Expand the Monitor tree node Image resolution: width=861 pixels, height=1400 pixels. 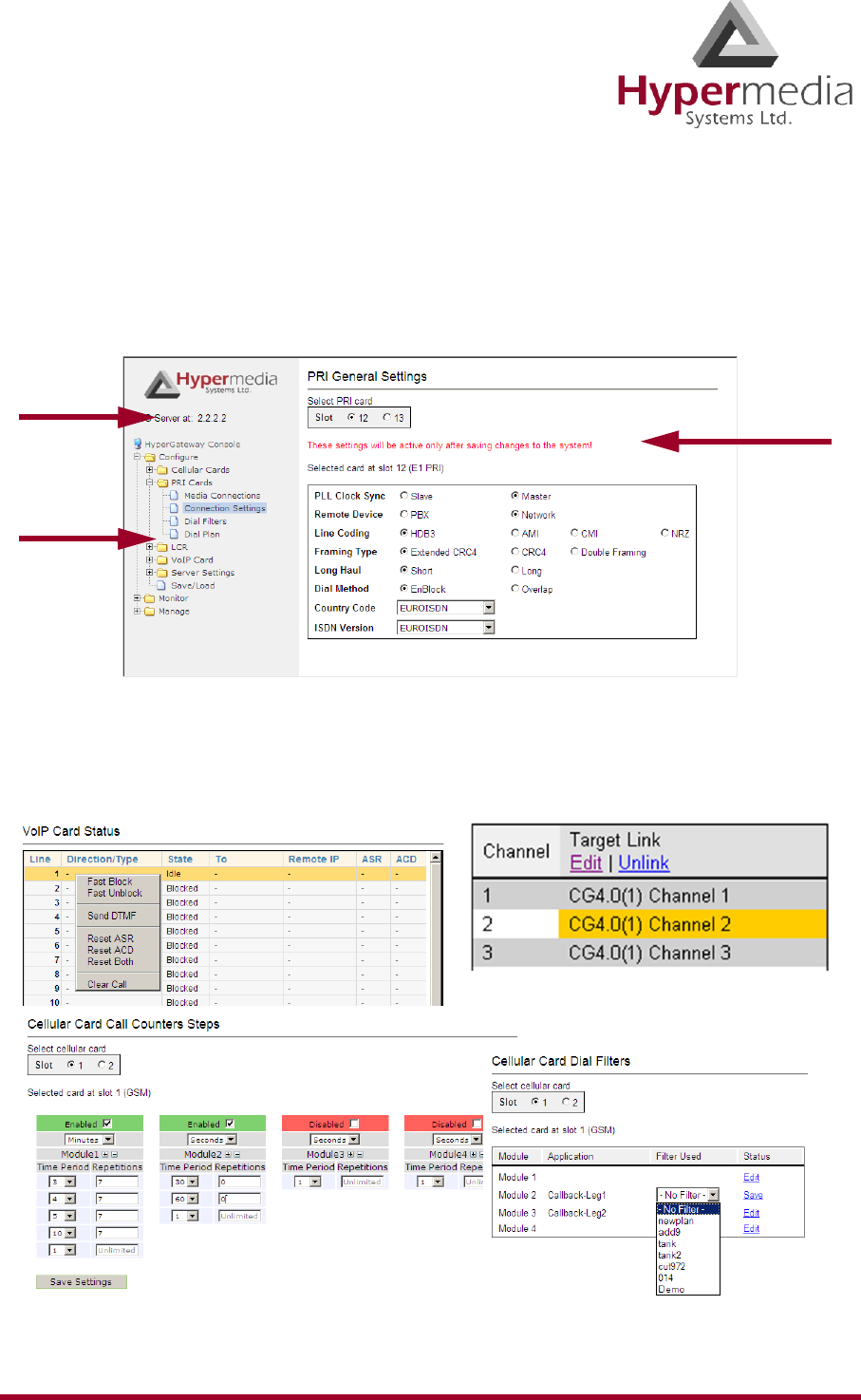coord(137,598)
